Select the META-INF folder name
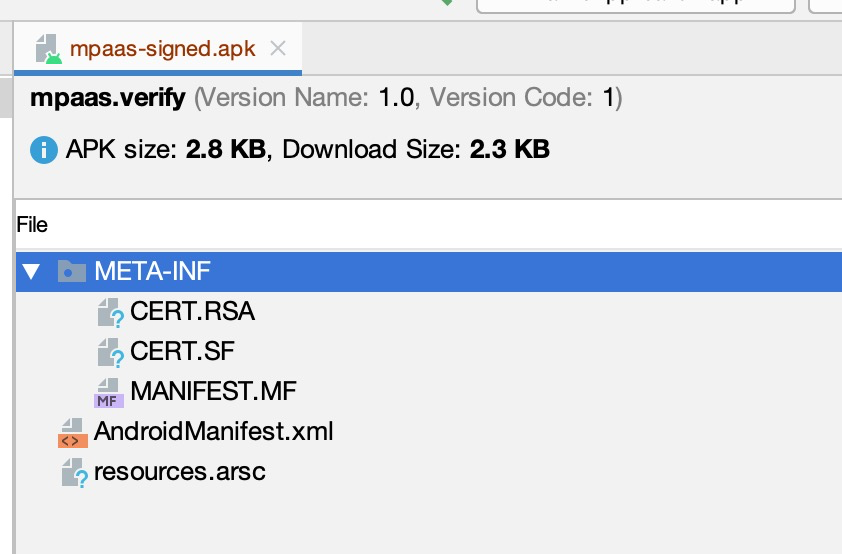The image size is (842, 554). pyautogui.click(x=153, y=271)
